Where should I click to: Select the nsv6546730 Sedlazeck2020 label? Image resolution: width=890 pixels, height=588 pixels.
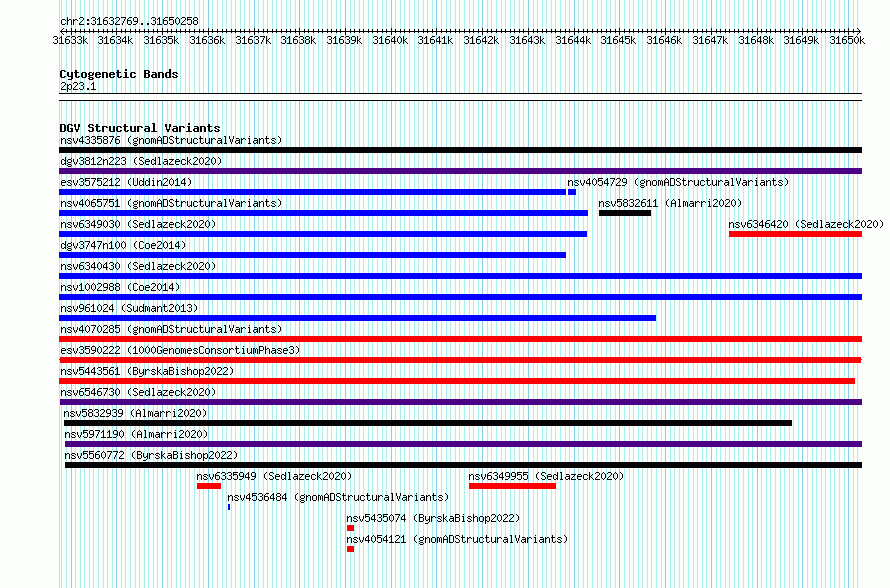coord(138,392)
